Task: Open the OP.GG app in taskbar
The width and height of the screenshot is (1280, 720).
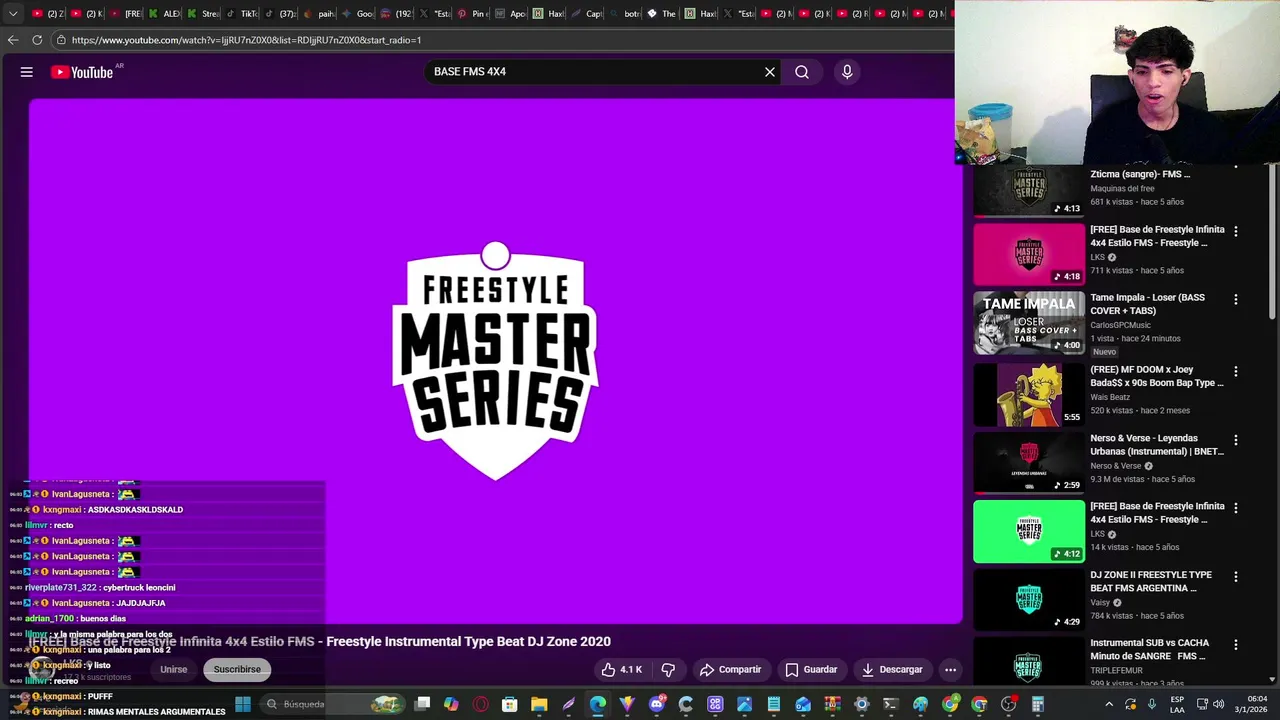Action: (715, 704)
